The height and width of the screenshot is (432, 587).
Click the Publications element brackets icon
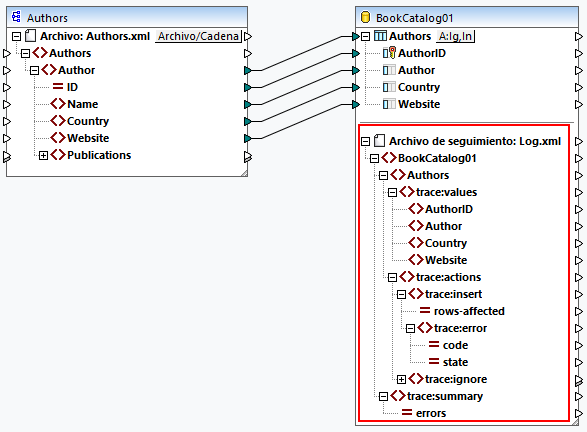pos(58,155)
